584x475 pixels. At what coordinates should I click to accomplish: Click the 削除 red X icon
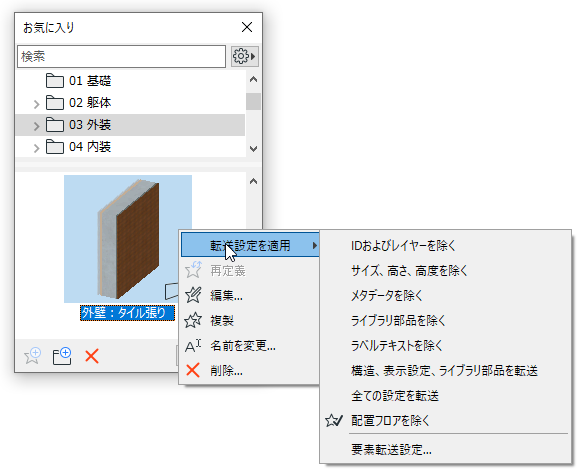point(193,370)
